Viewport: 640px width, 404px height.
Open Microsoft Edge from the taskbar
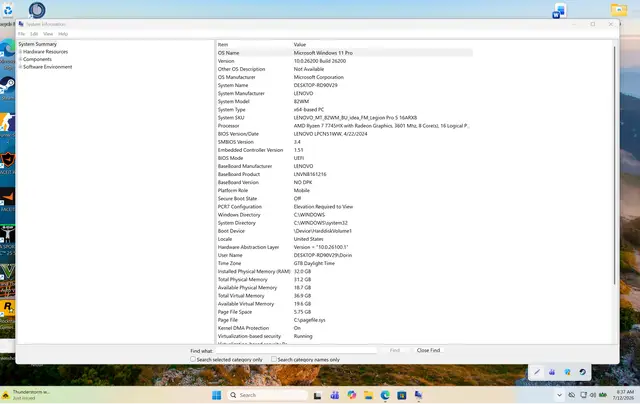[385, 395]
